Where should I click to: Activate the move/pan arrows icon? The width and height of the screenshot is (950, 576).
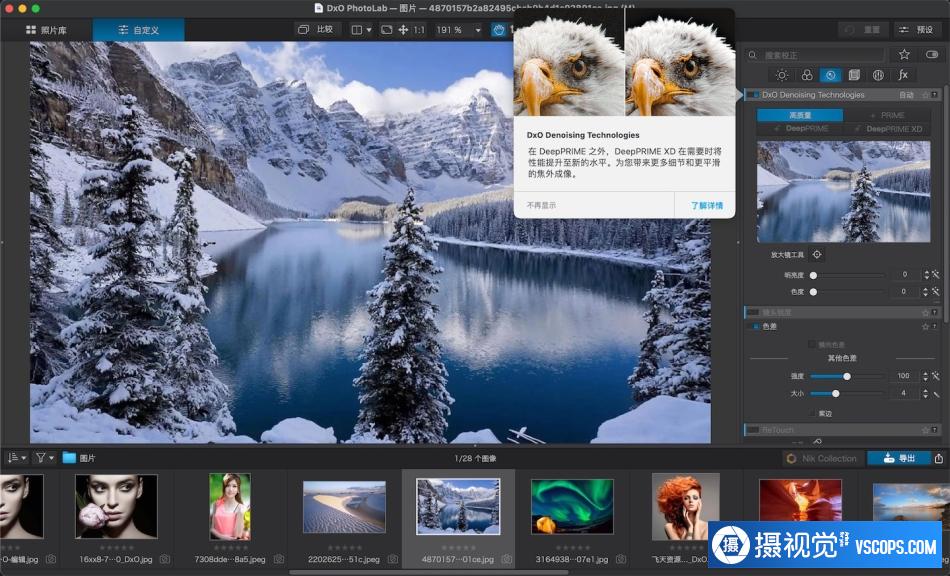coord(403,30)
